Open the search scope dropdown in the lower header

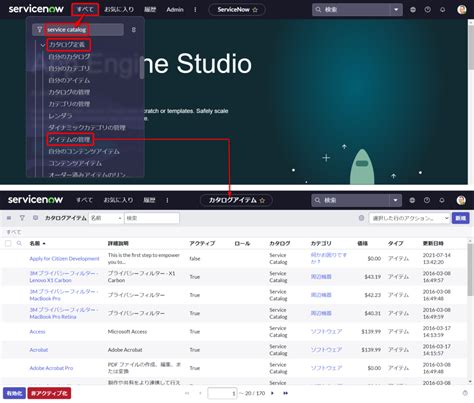point(395,200)
